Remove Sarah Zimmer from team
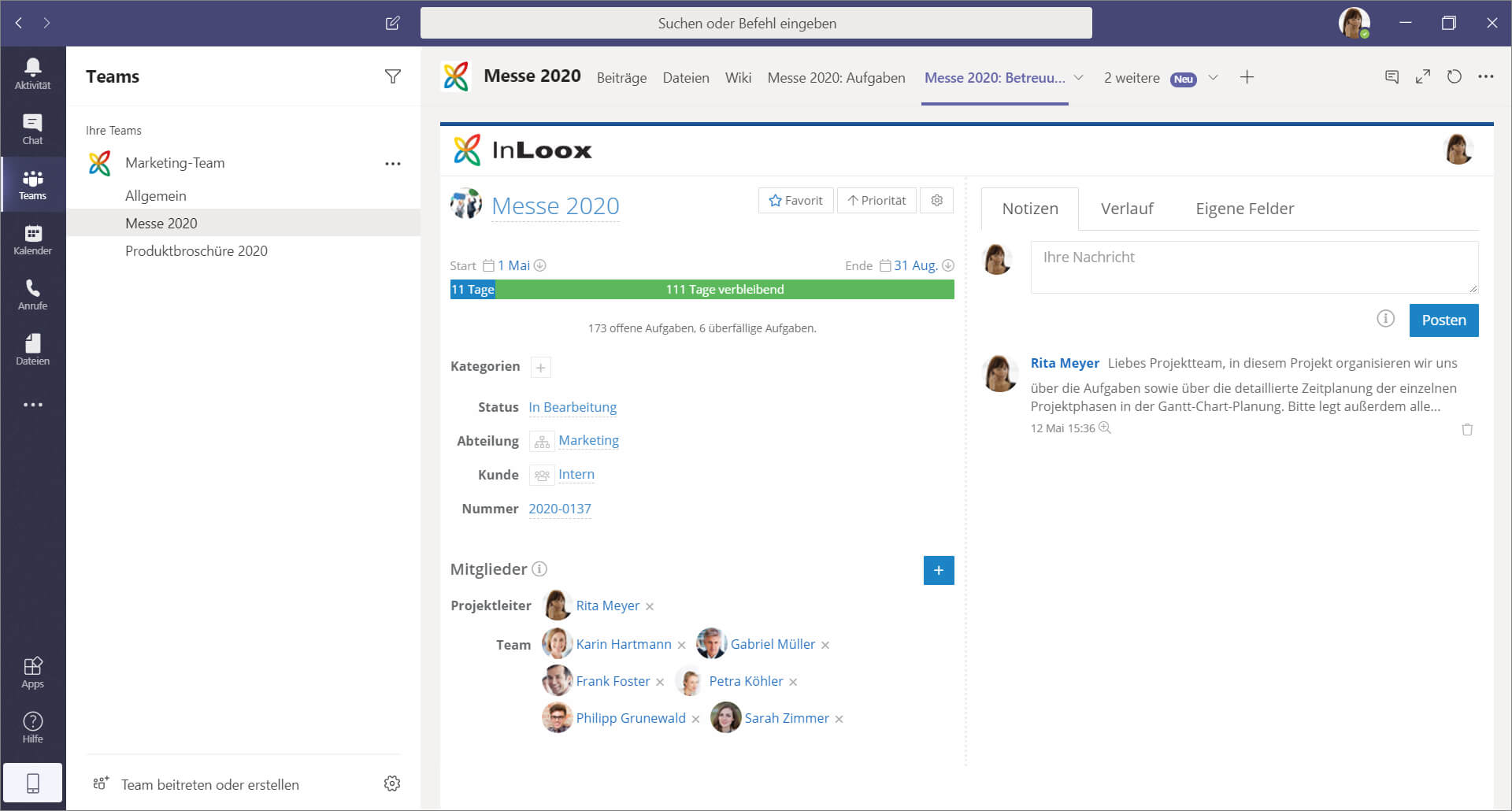The width and height of the screenshot is (1512, 811). click(x=839, y=719)
